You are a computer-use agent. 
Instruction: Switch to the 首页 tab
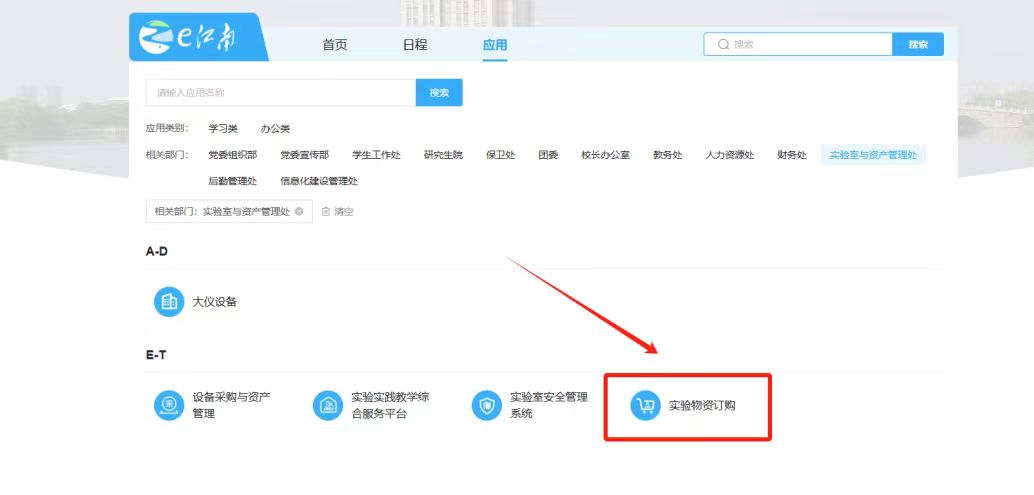335,45
